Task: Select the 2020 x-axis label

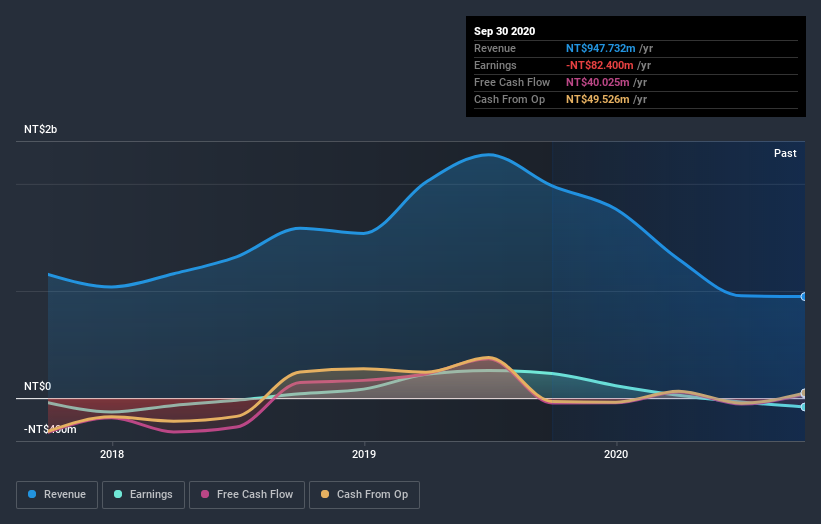Action: (x=616, y=454)
